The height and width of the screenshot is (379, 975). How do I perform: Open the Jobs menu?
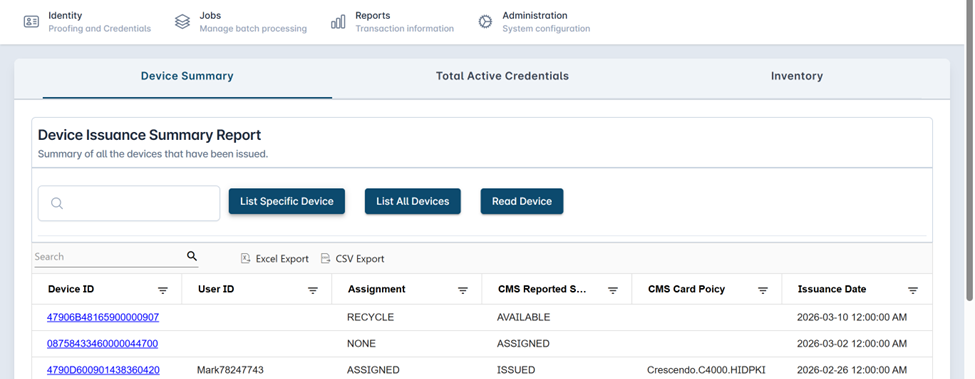pyautogui.click(x=241, y=22)
